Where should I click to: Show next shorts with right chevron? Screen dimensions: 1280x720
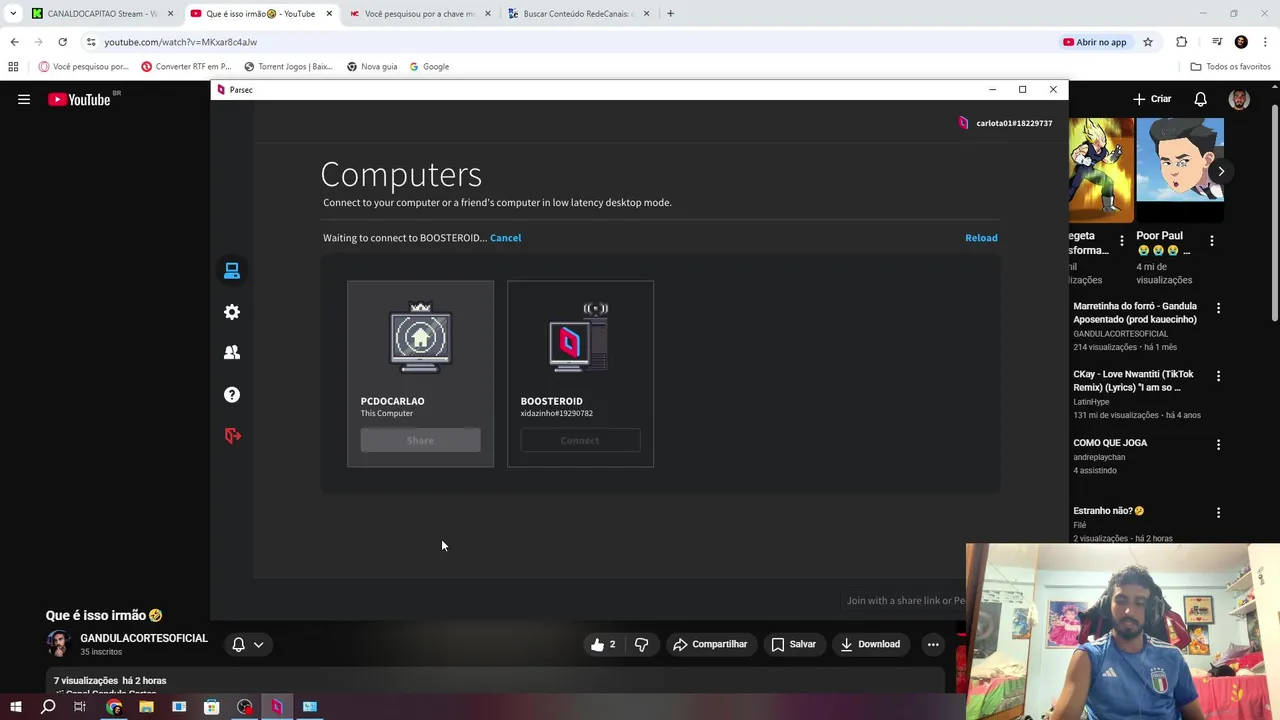1221,171
